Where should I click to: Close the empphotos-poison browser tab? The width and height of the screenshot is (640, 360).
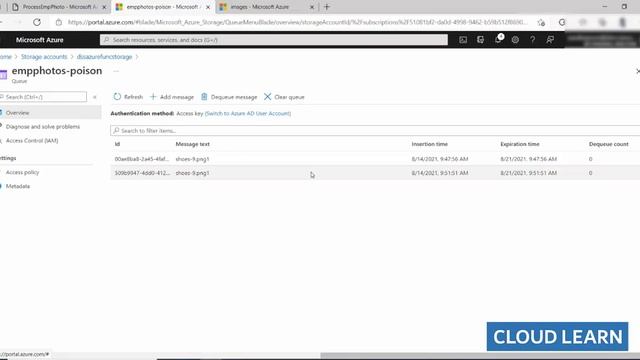pos(208,7)
